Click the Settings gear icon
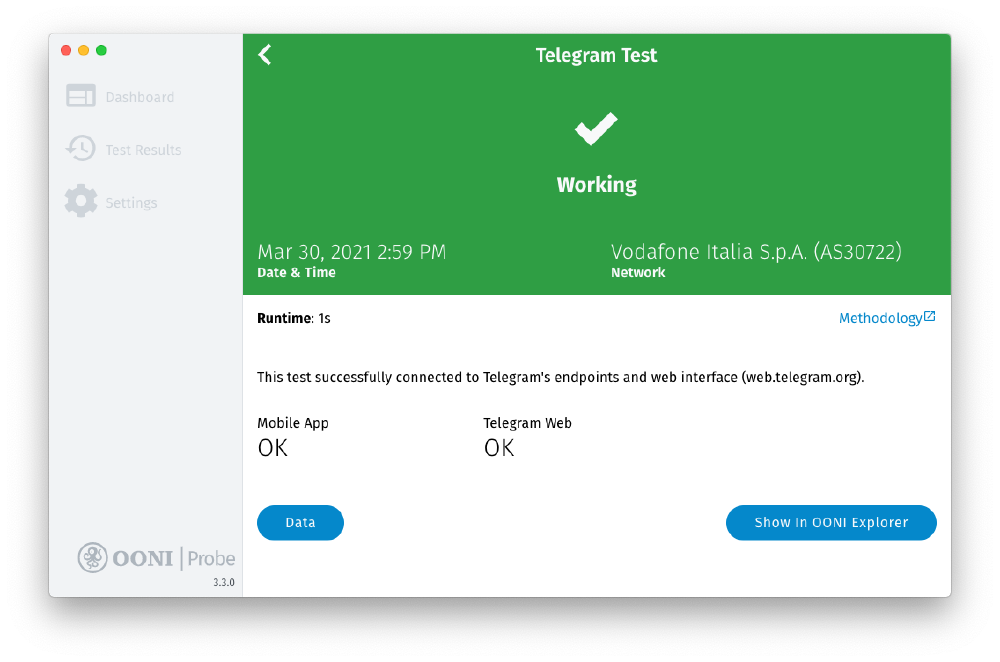The height and width of the screenshot is (662, 1000). pos(81,201)
